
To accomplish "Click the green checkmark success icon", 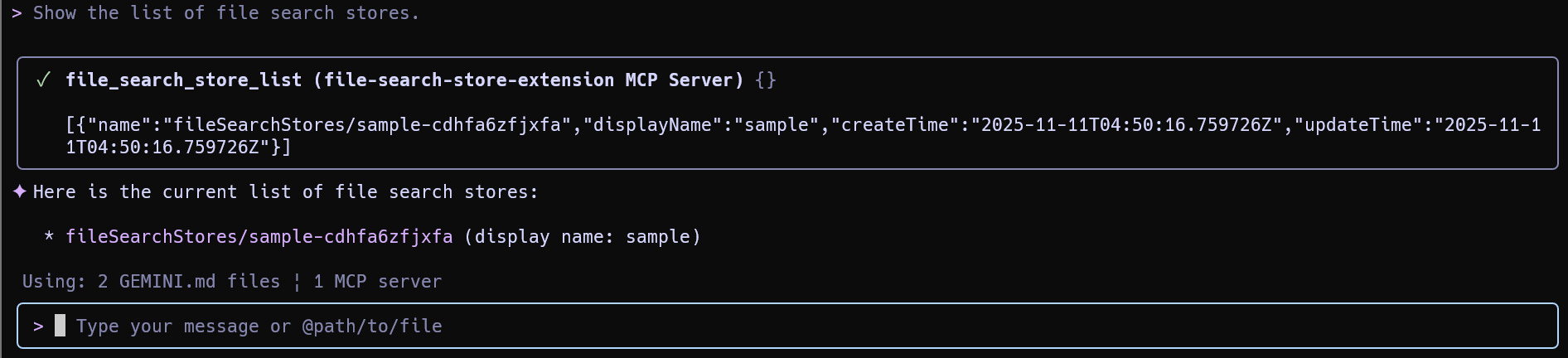I will (x=43, y=80).
